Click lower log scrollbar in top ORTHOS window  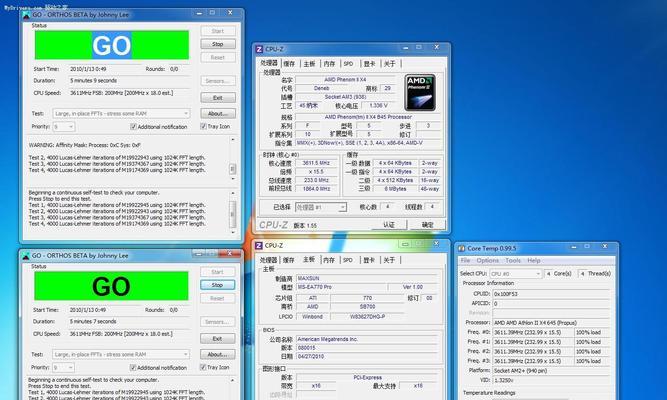click(x=232, y=212)
